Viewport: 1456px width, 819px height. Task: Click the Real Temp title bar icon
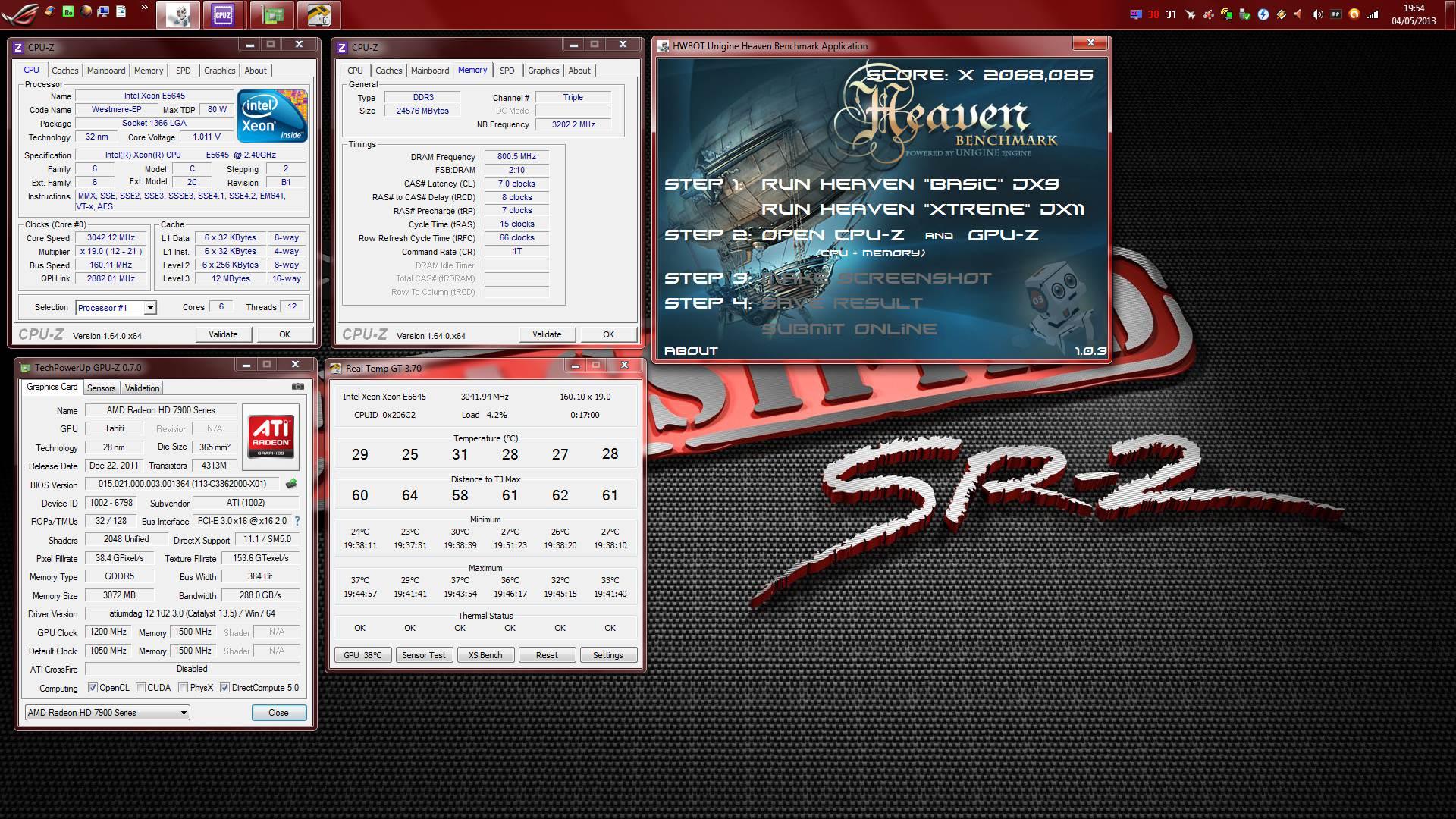coord(335,368)
